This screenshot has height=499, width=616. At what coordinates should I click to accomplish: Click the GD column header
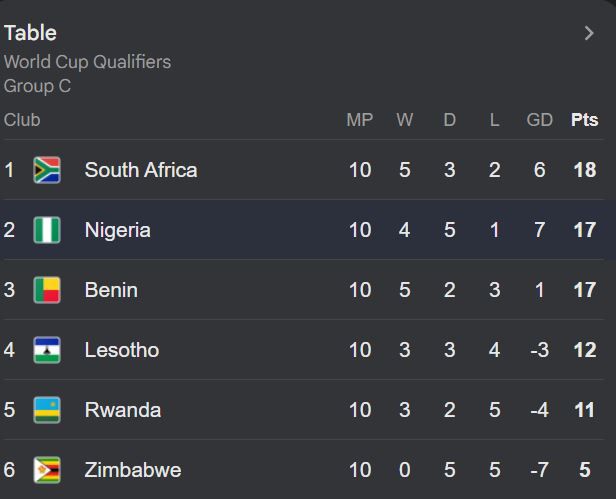[x=539, y=120]
